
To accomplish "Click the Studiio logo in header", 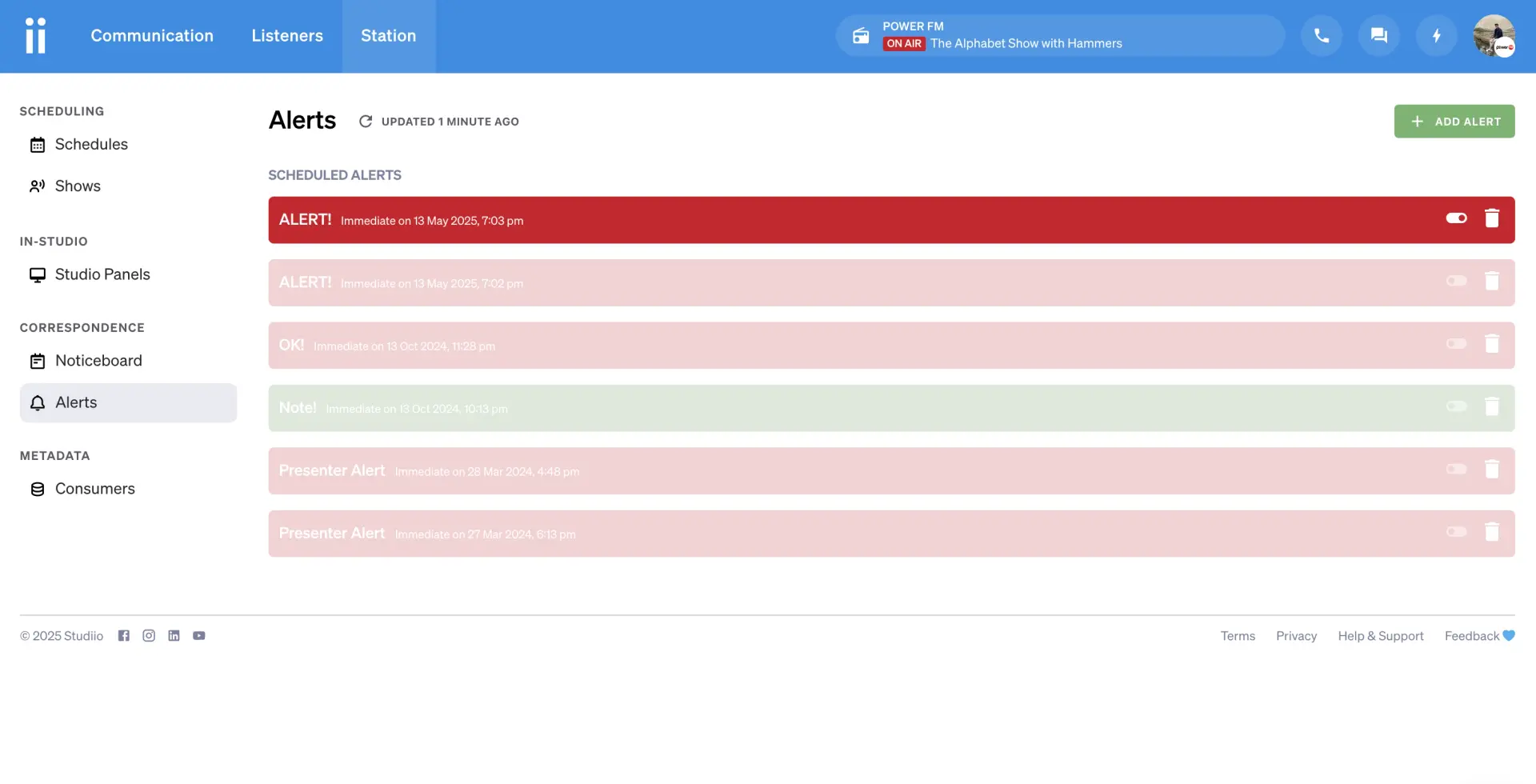I will click(36, 36).
